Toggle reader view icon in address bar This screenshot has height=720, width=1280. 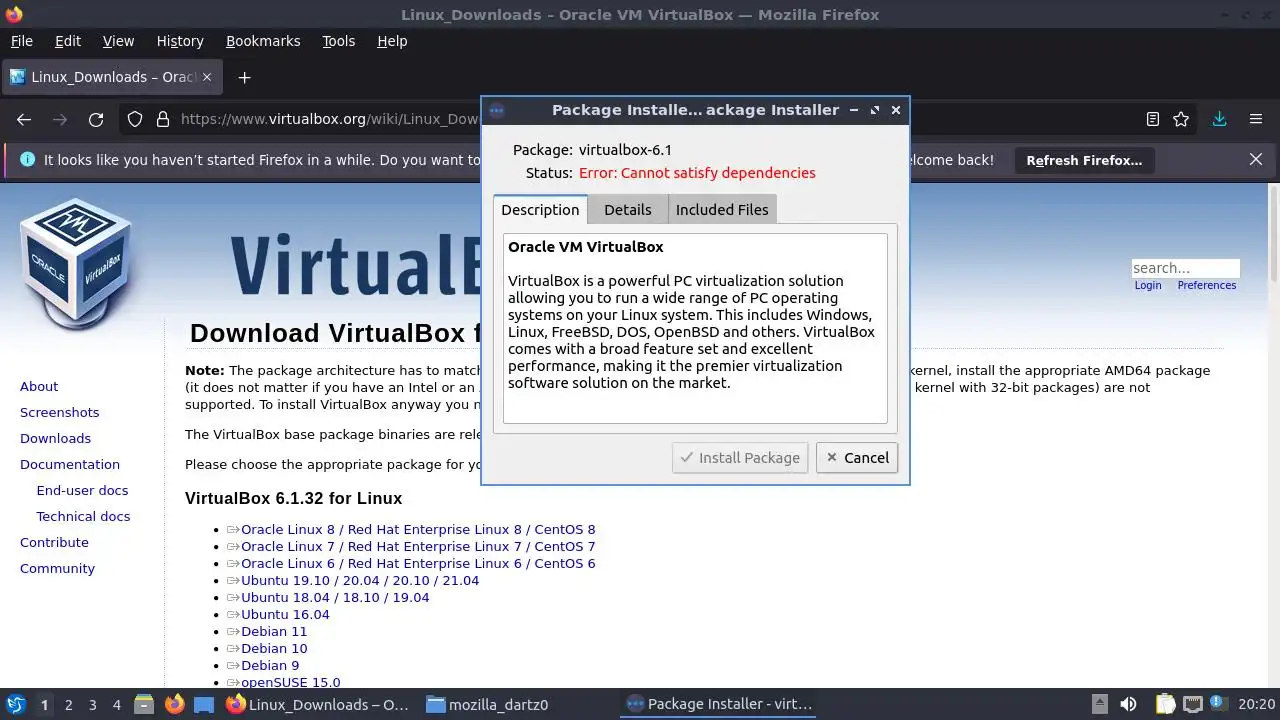click(x=1153, y=119)
